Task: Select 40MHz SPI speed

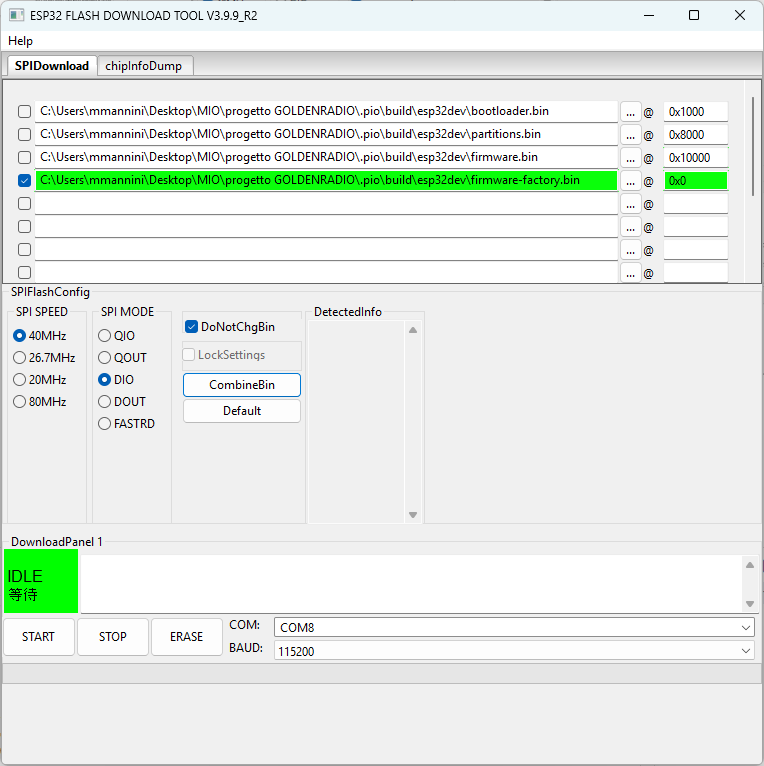Action: tap(40, 336)
